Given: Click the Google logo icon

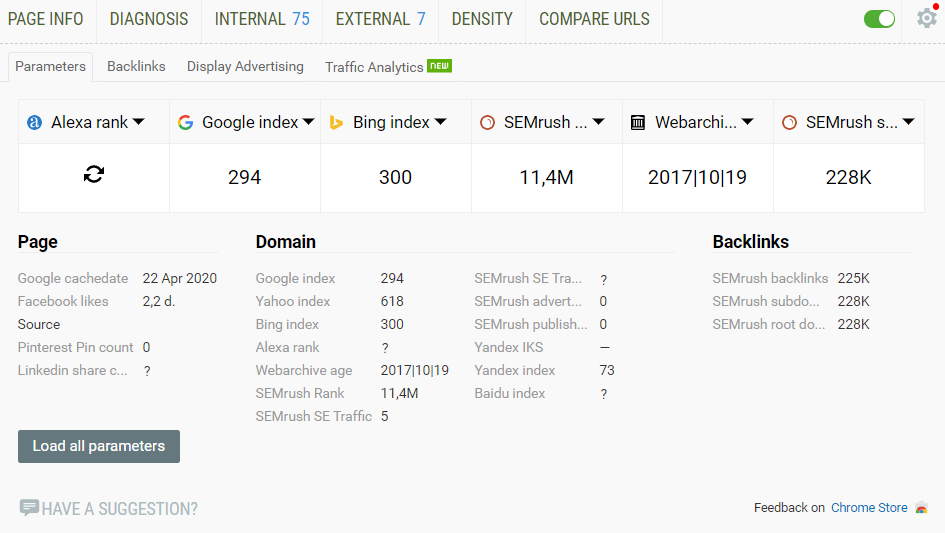Looking at the screenshot, I should click(185, 122).
